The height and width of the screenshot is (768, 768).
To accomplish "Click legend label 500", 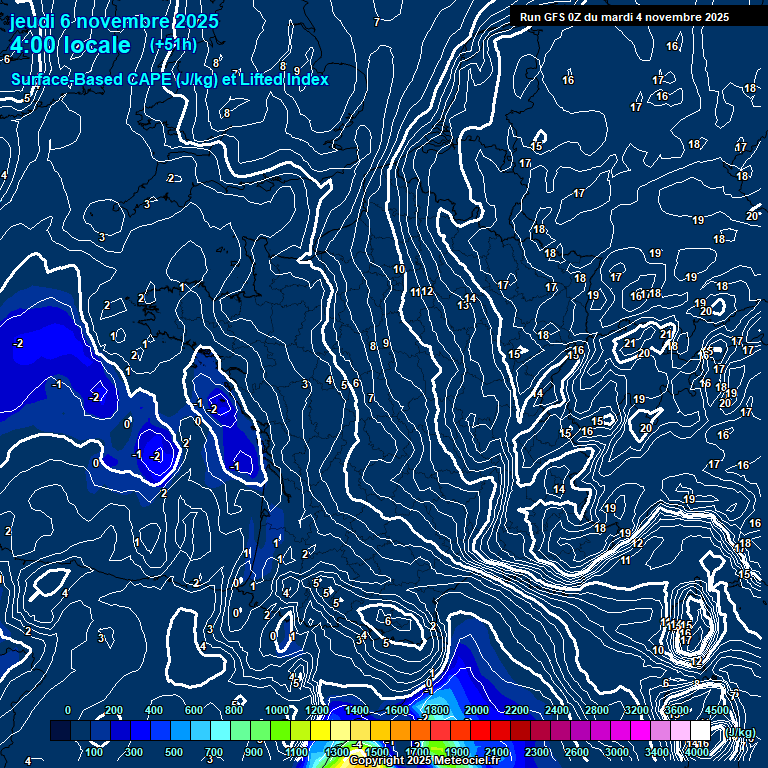I will pyautogui.click(x=174, y=752).
